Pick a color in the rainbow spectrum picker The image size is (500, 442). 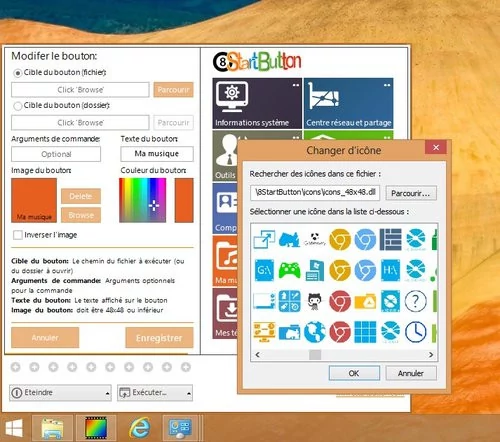pos(143,200)
